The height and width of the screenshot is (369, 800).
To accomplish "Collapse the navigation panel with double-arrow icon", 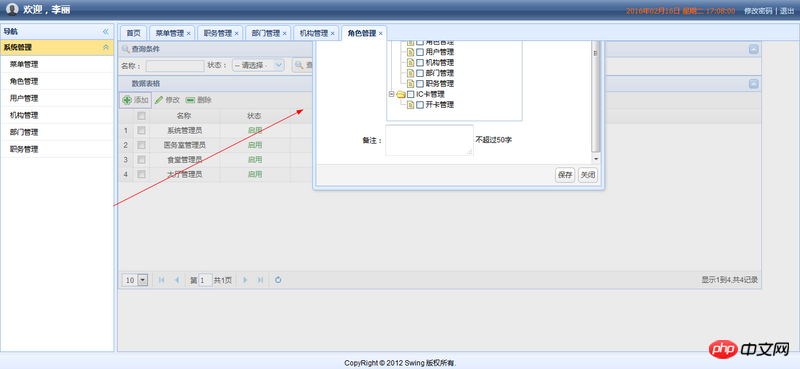I will 106,31.
